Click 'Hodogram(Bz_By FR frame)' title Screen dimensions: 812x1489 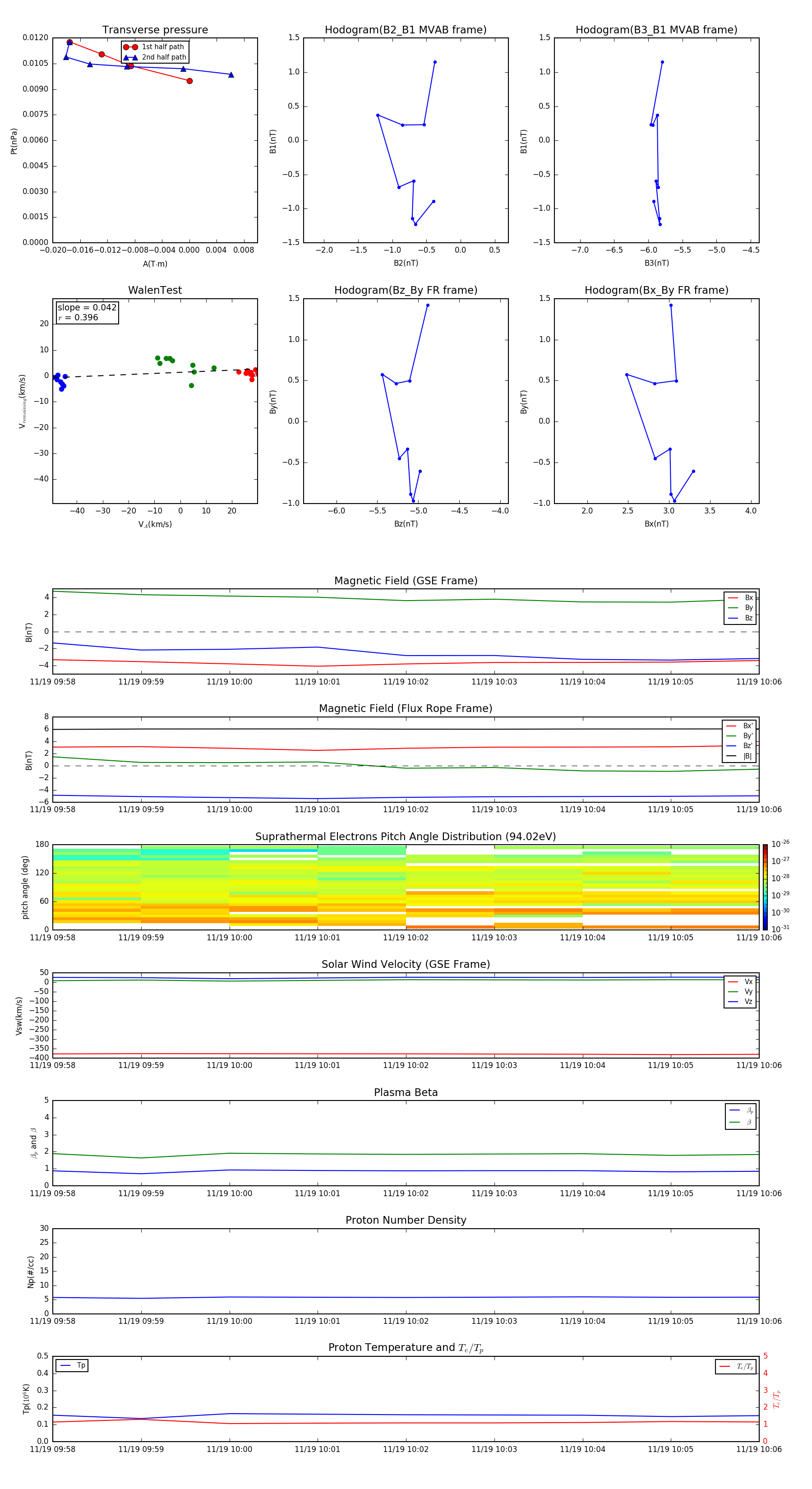click(x=406, y=290)
